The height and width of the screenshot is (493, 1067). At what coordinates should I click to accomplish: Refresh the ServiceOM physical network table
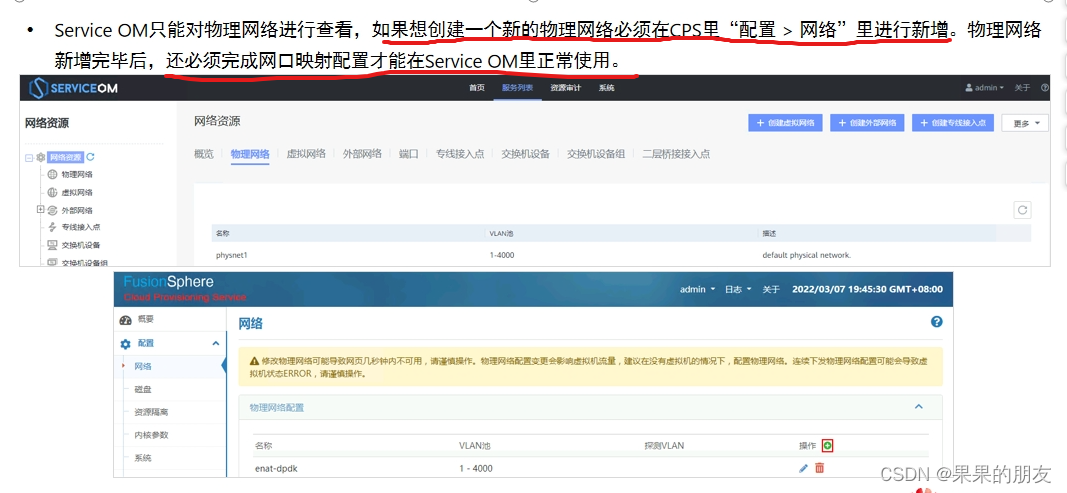[1021, 210]
